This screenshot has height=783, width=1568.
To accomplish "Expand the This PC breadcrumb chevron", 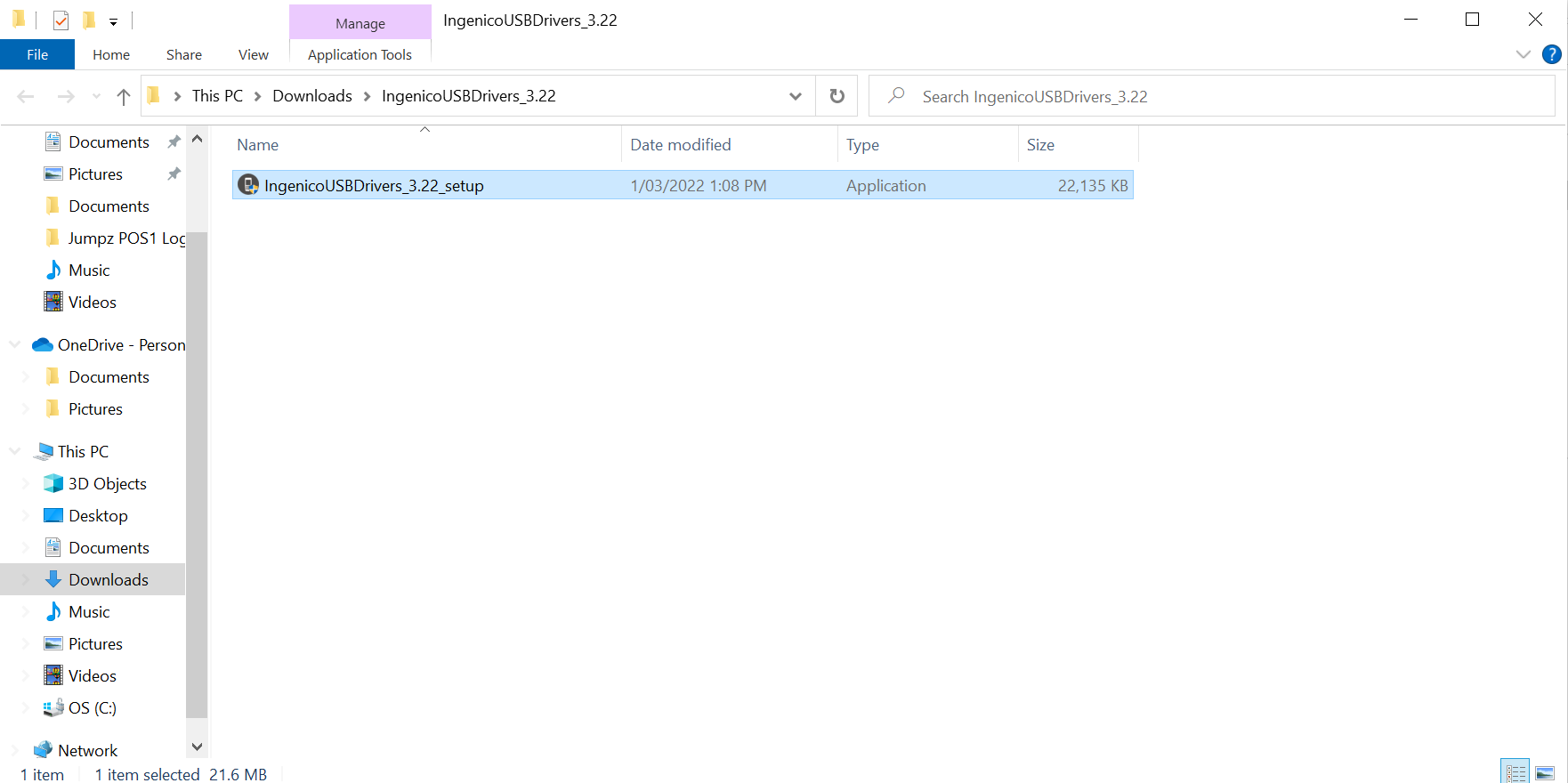I will pos(257,96).
